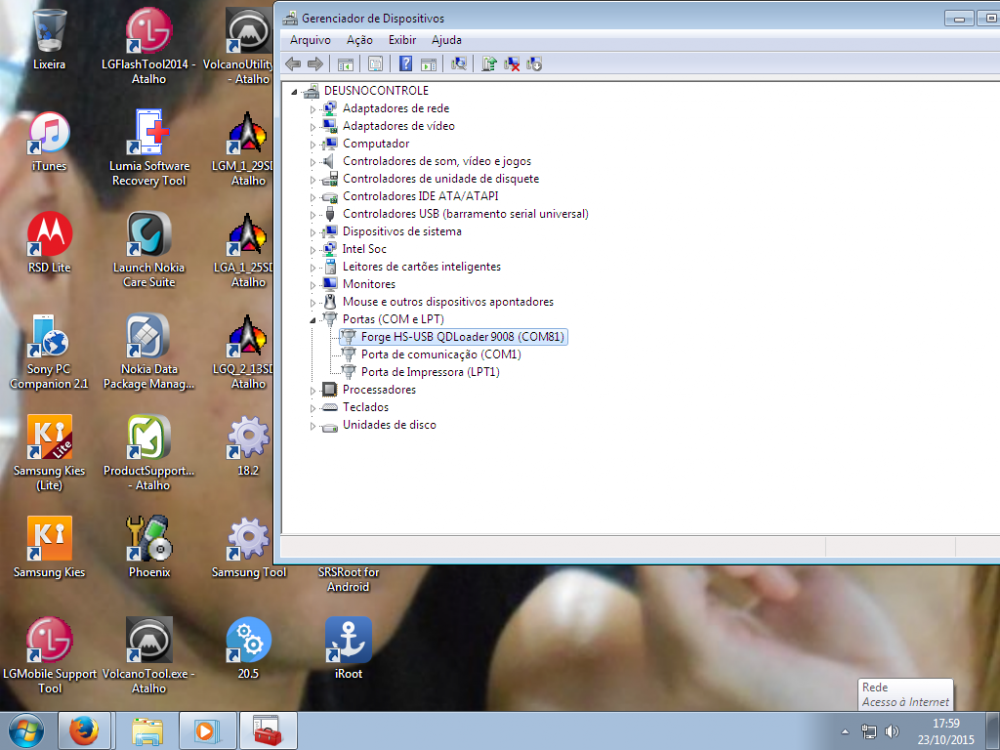The width and height of the screenshot is (1000, 750).
Task: Expand Adaptadores de rede node
Action: pos(312,110)
